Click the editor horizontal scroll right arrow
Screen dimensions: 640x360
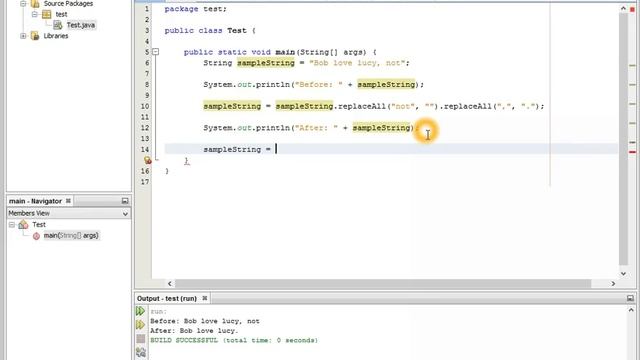[613, 284]
